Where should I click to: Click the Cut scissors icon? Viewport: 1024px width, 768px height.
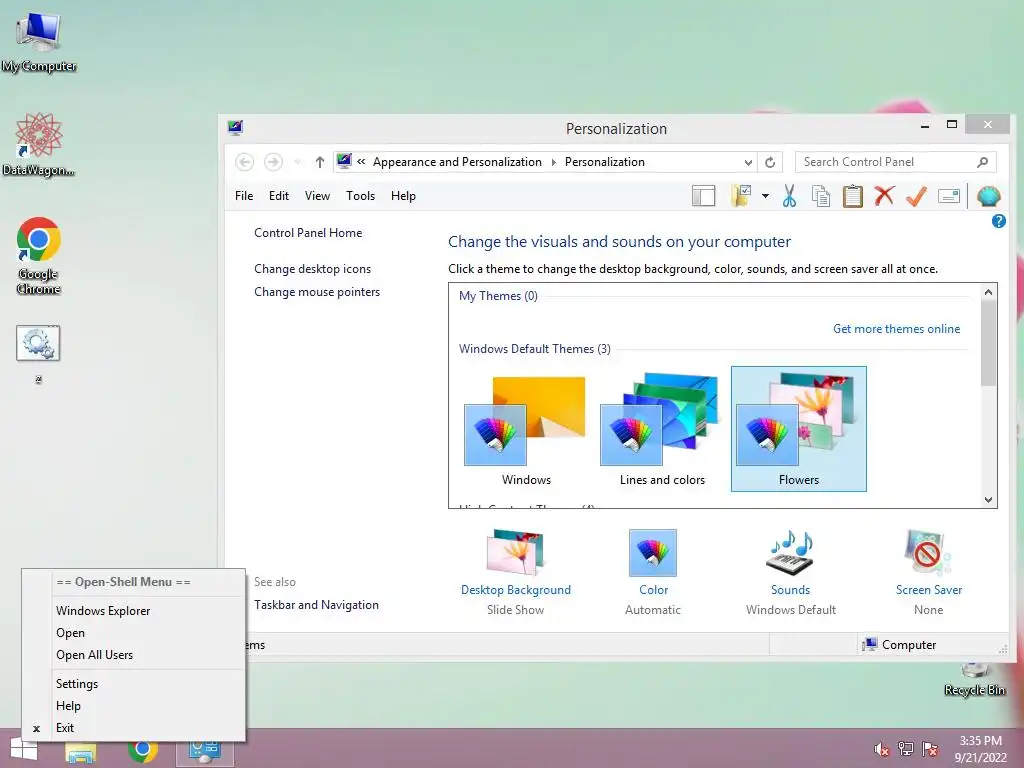click(789, 196)
